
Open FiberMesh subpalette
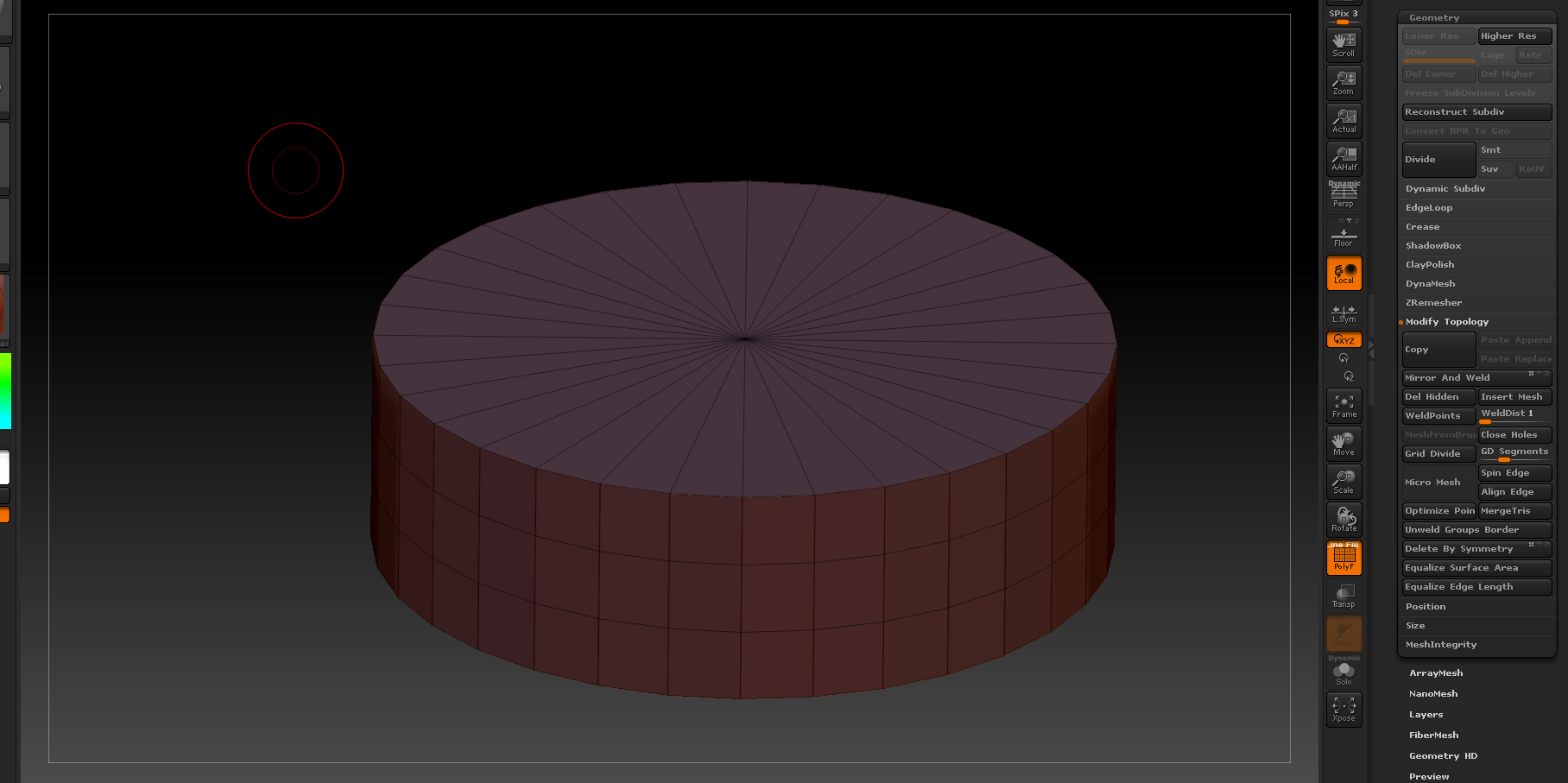[x=1434, y=736]
